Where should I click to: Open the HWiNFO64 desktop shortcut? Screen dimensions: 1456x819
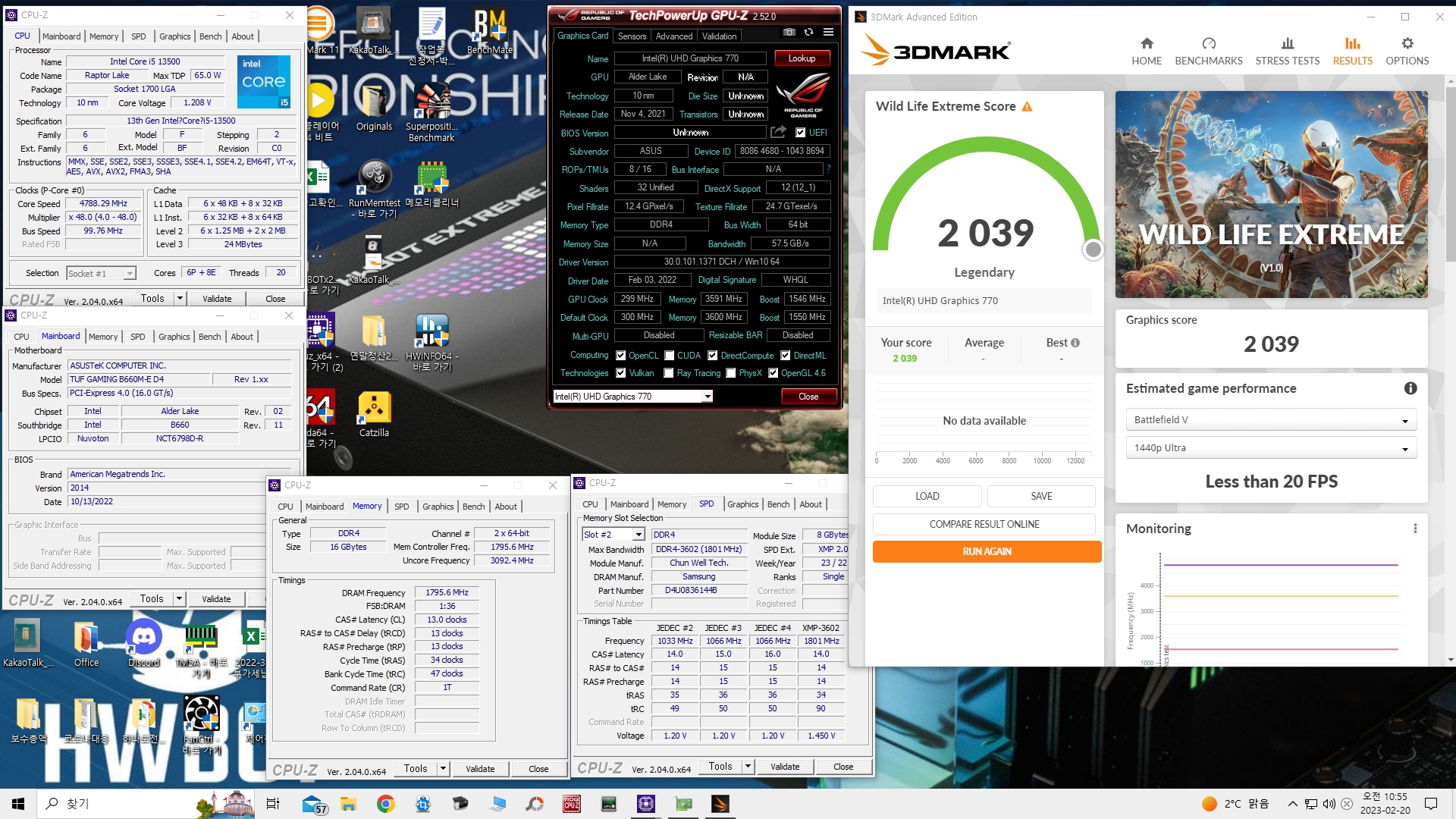(x=431, y=343)
